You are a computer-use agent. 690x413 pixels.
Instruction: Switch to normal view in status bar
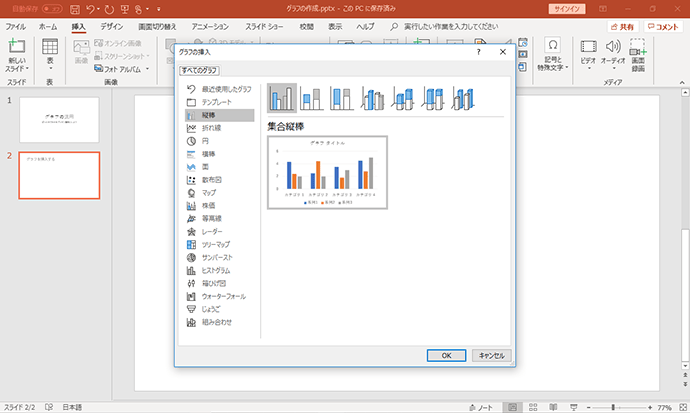tap(512, 407)
